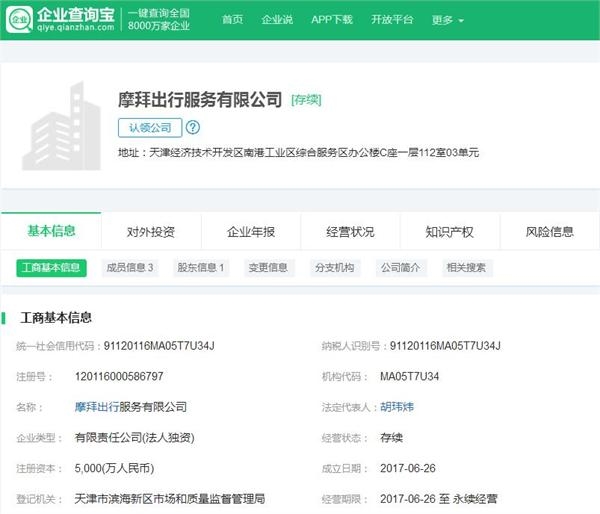Open the 相关搜索 sub-tab

466,268
